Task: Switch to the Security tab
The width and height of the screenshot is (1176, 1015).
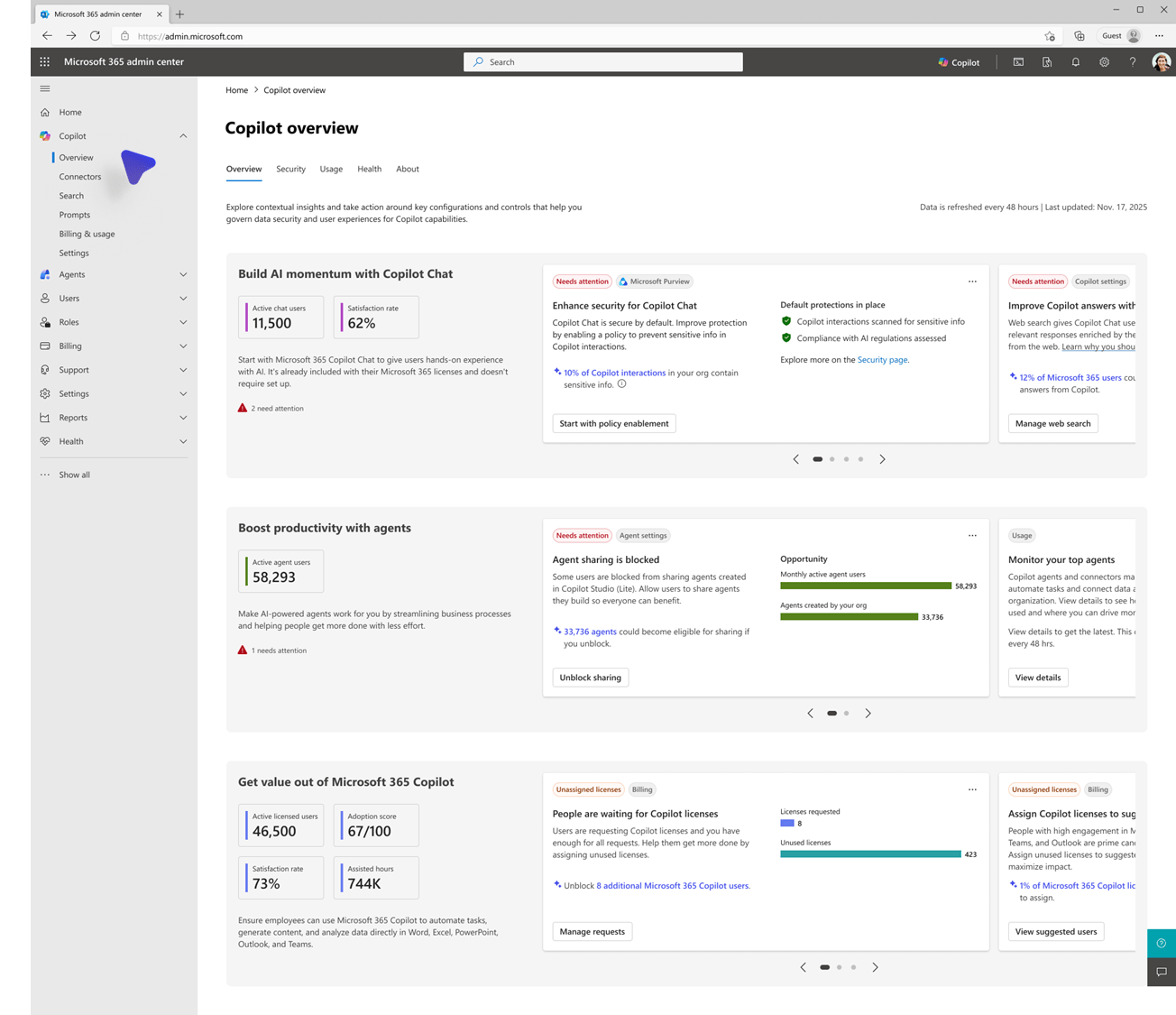Action: pyautogui.click(x=290, y=169)
